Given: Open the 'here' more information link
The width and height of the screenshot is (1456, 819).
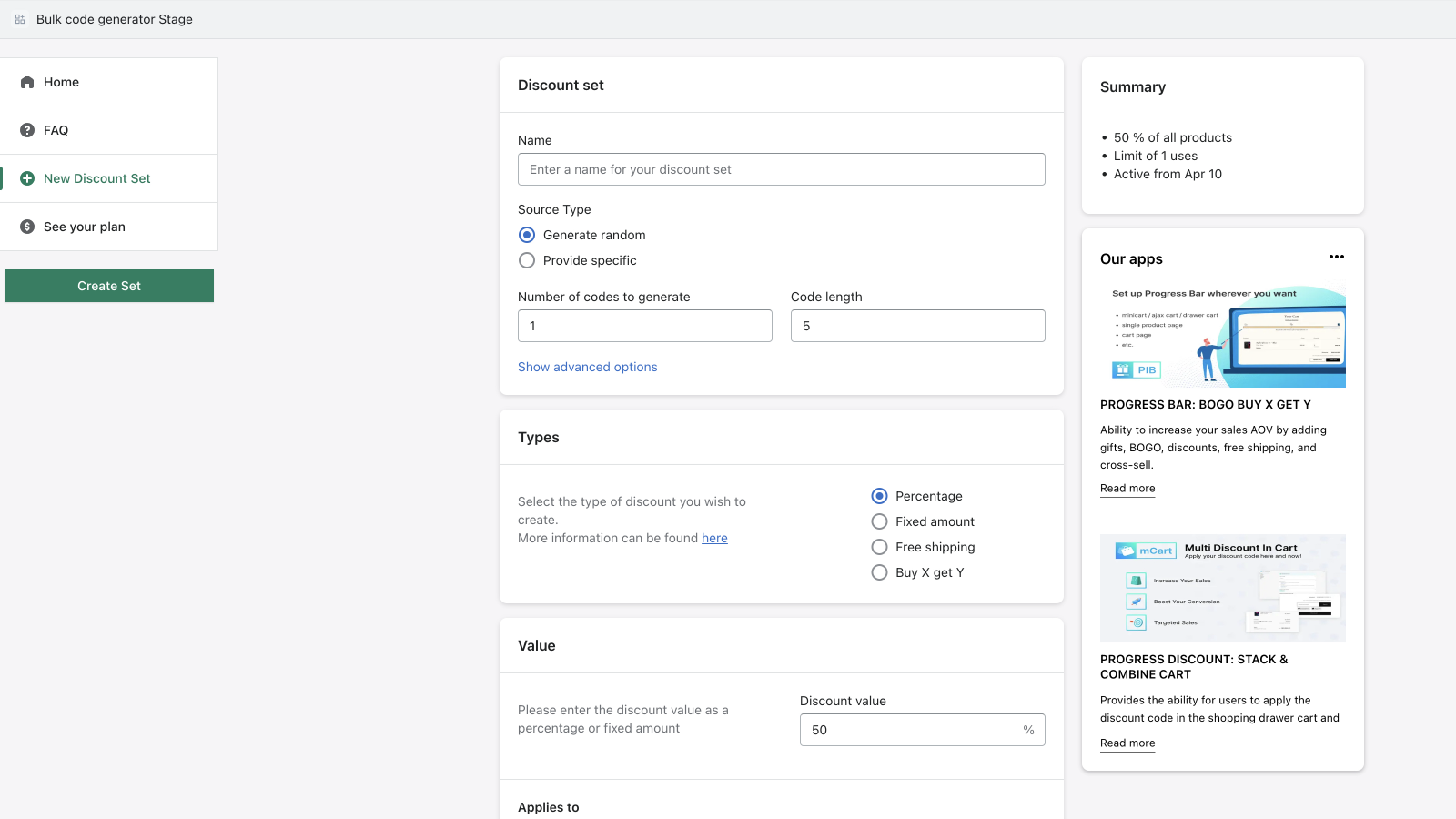Looking at the screenshot, I should coord(714,538).
